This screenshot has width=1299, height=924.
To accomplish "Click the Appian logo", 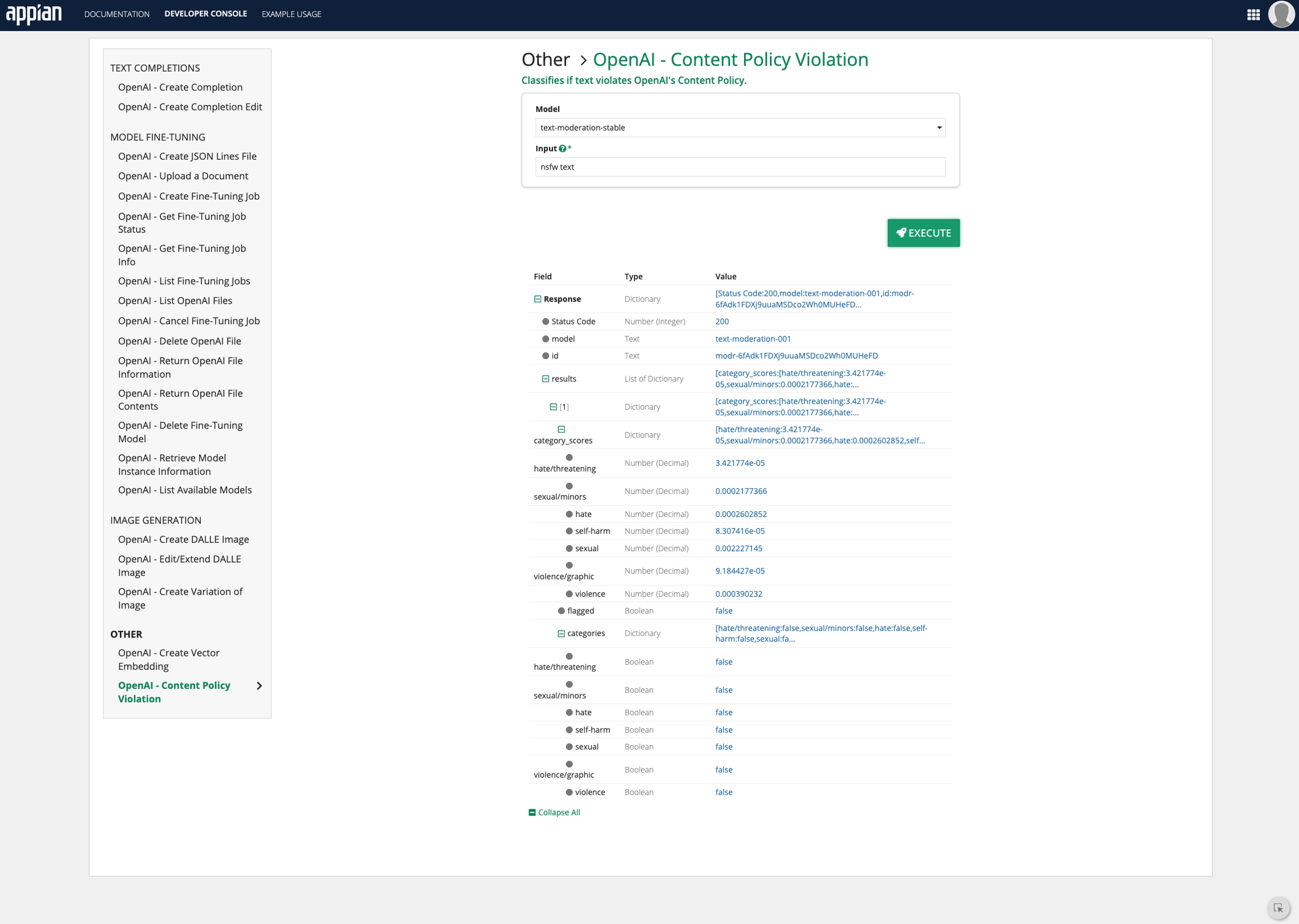I will (33, 14).
